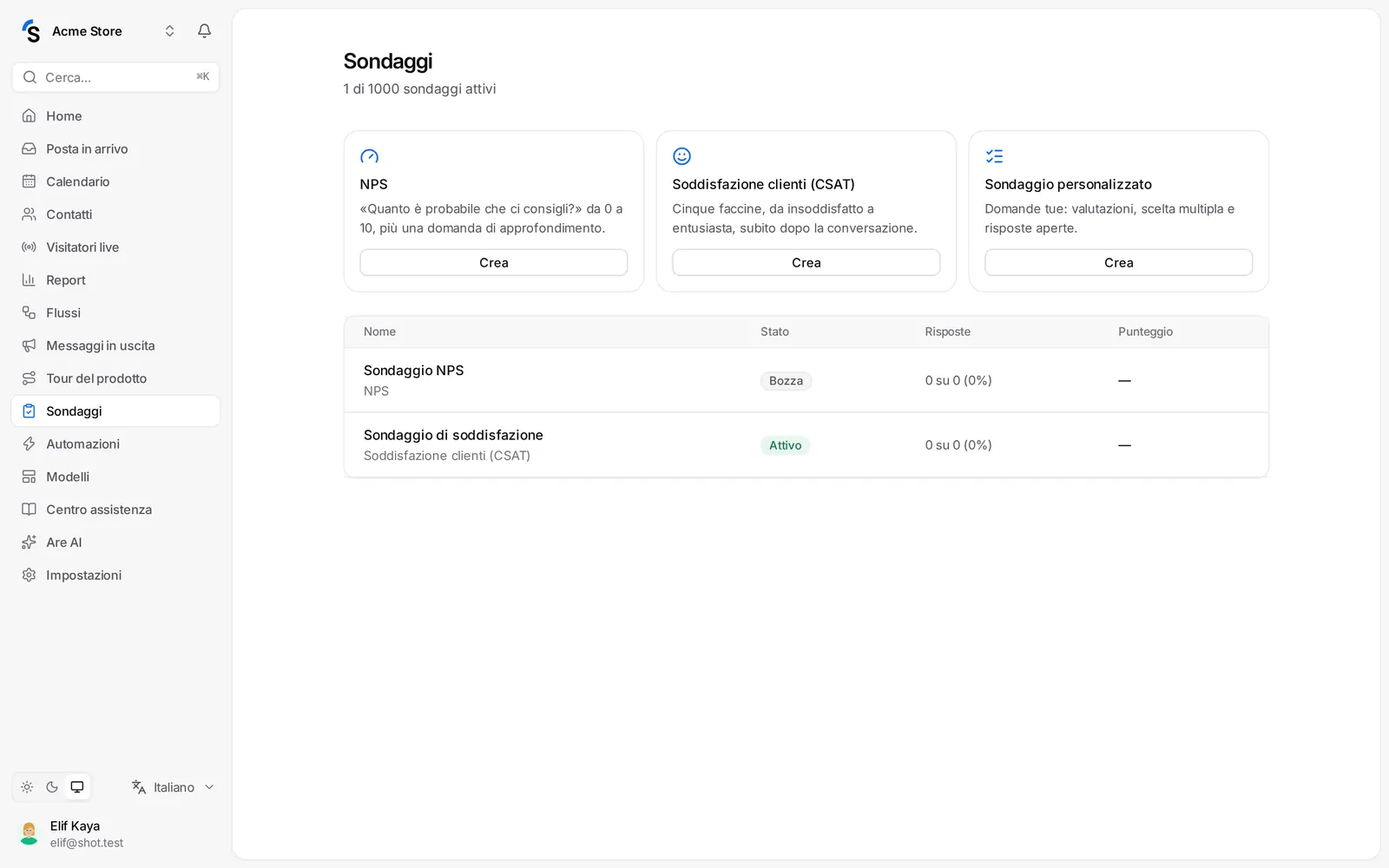Click the Acme Store logo icon
This screenshot has height=868, width=1389.
pyautogui.click(x=31, y=31)
